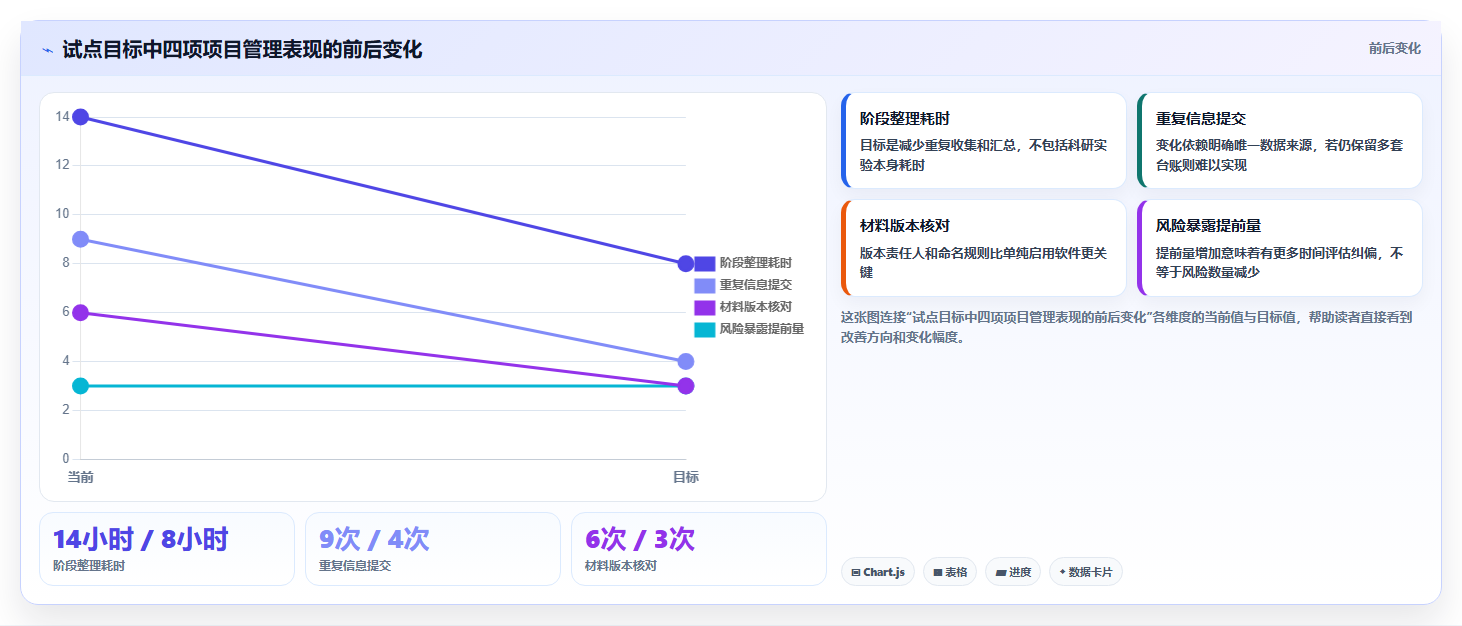Click the 目标 x-axis label
The height and width of the screenshot is (626, 1462).
(x=686, y=477)
